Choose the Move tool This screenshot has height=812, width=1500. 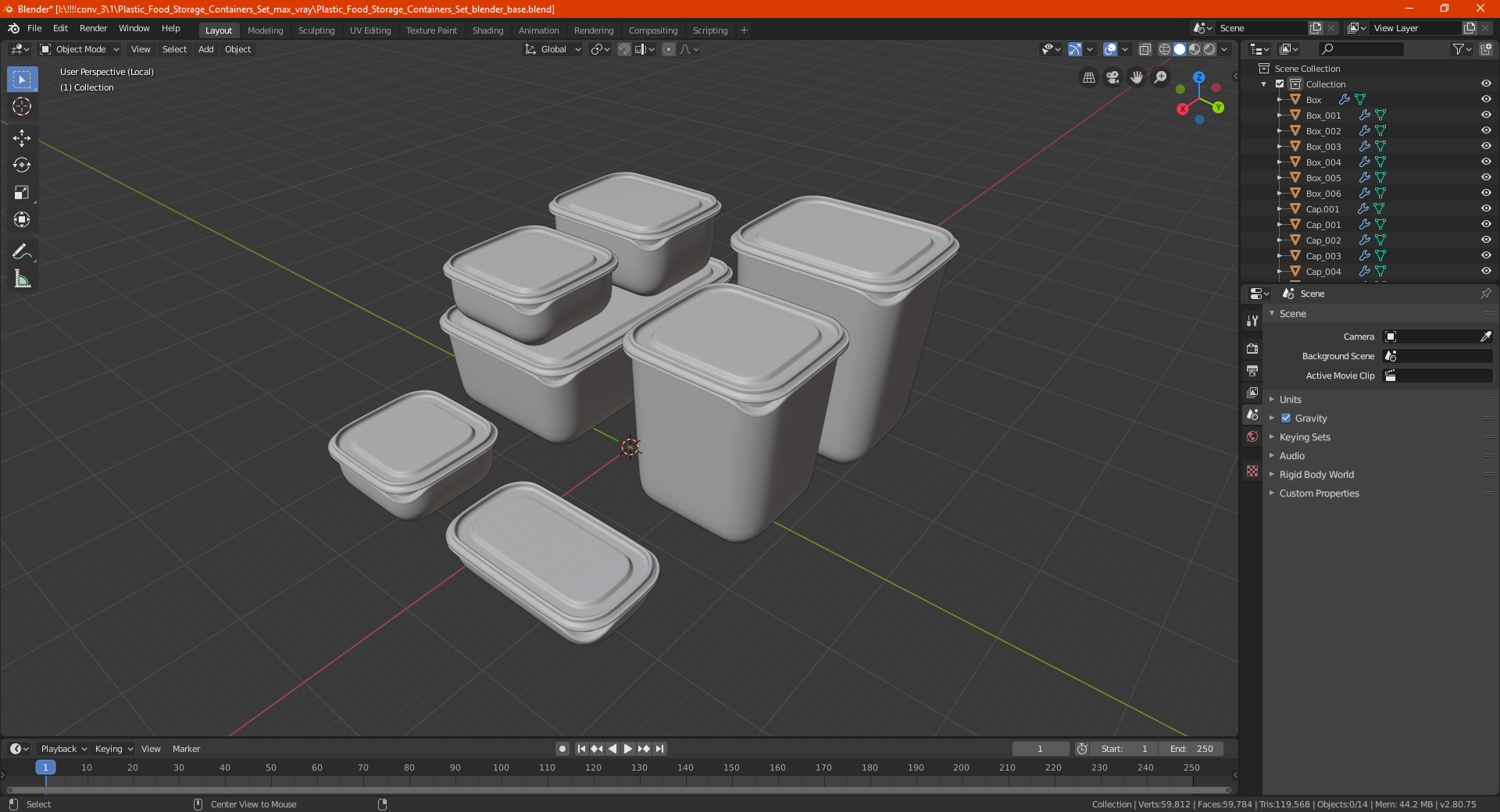click(x=22, y=138)
